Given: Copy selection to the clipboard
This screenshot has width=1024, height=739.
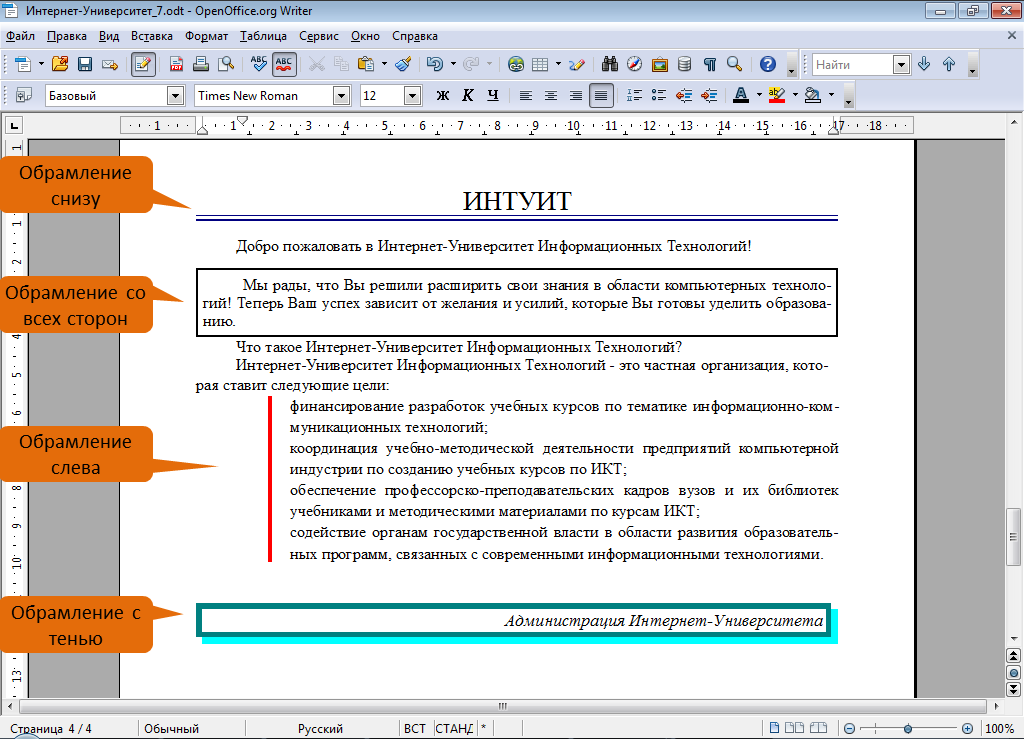Looking at the screenshot, I should coord(342,64).
